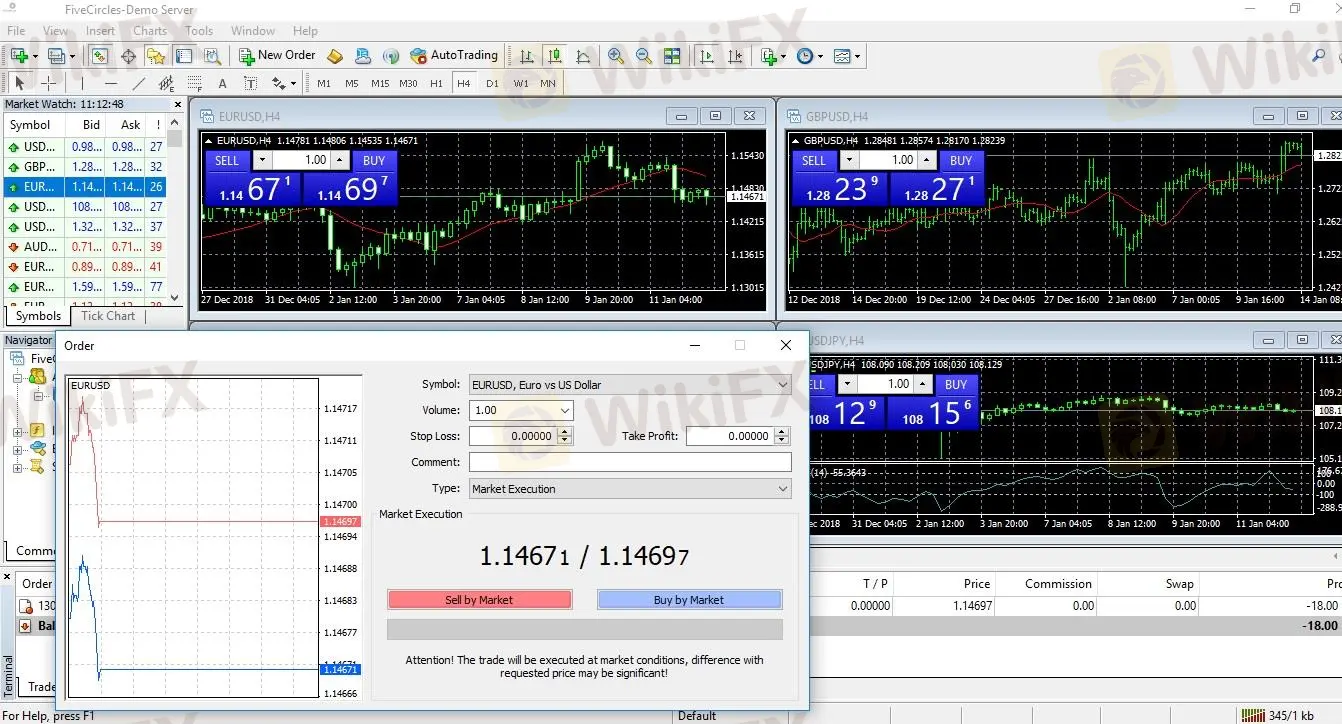Switch to the Tick Chart tab
1342x724 pixels.
(108, 316)
